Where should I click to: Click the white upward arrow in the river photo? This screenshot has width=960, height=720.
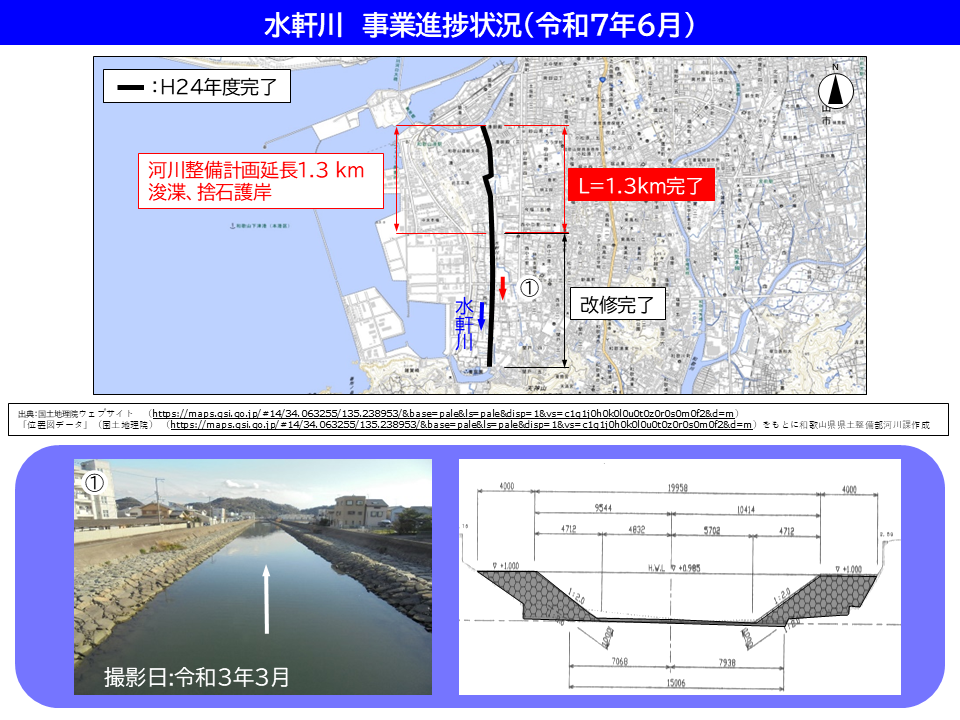coord(266,598)
